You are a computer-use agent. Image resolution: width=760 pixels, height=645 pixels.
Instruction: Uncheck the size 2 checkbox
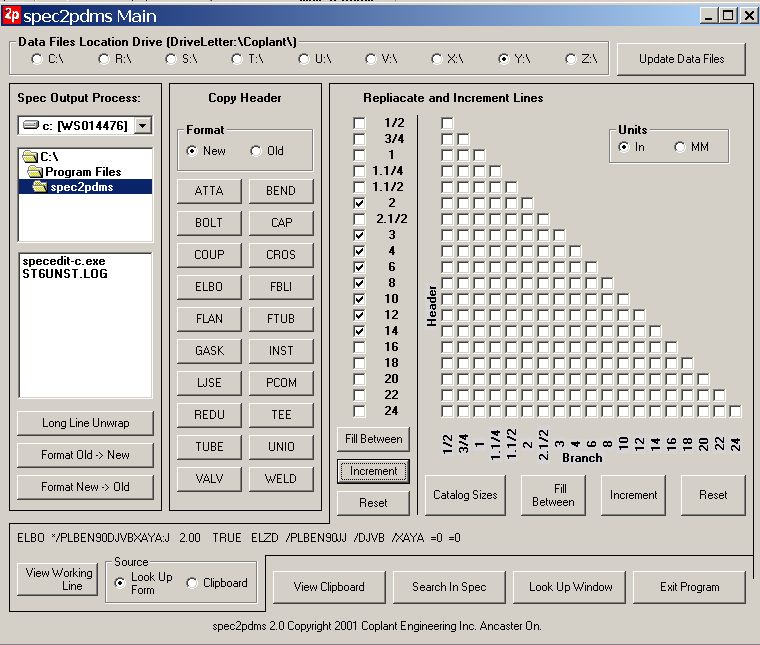[x=359, y=203]
